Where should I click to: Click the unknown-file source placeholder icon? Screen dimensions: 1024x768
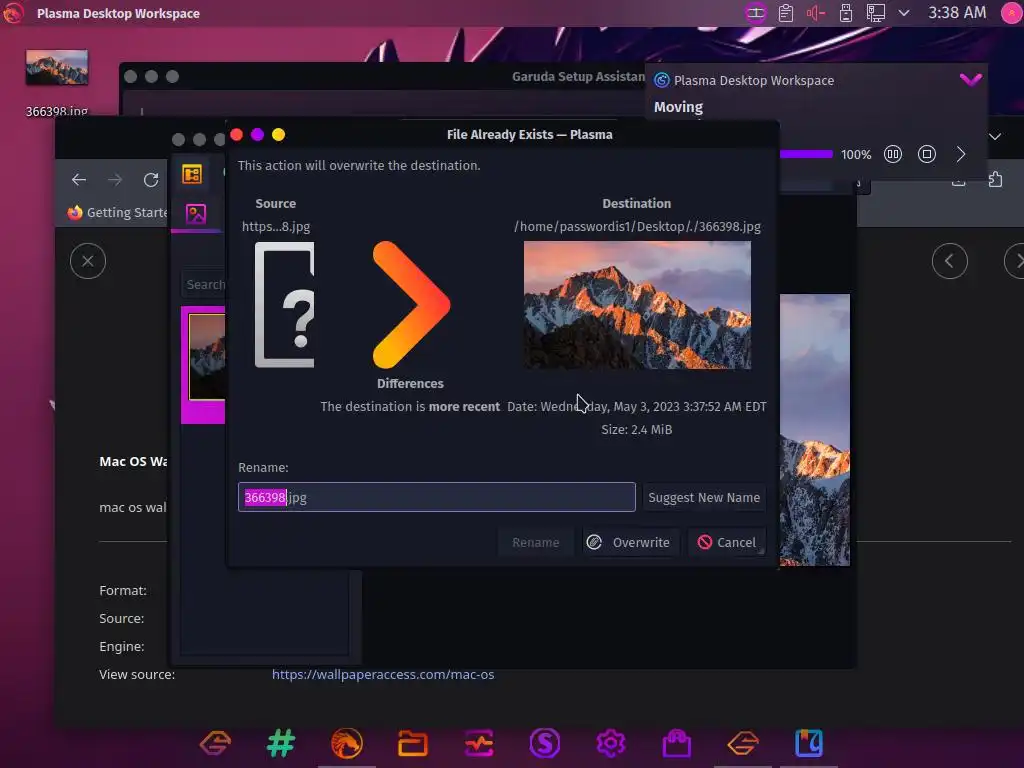[x=284, y=305]
